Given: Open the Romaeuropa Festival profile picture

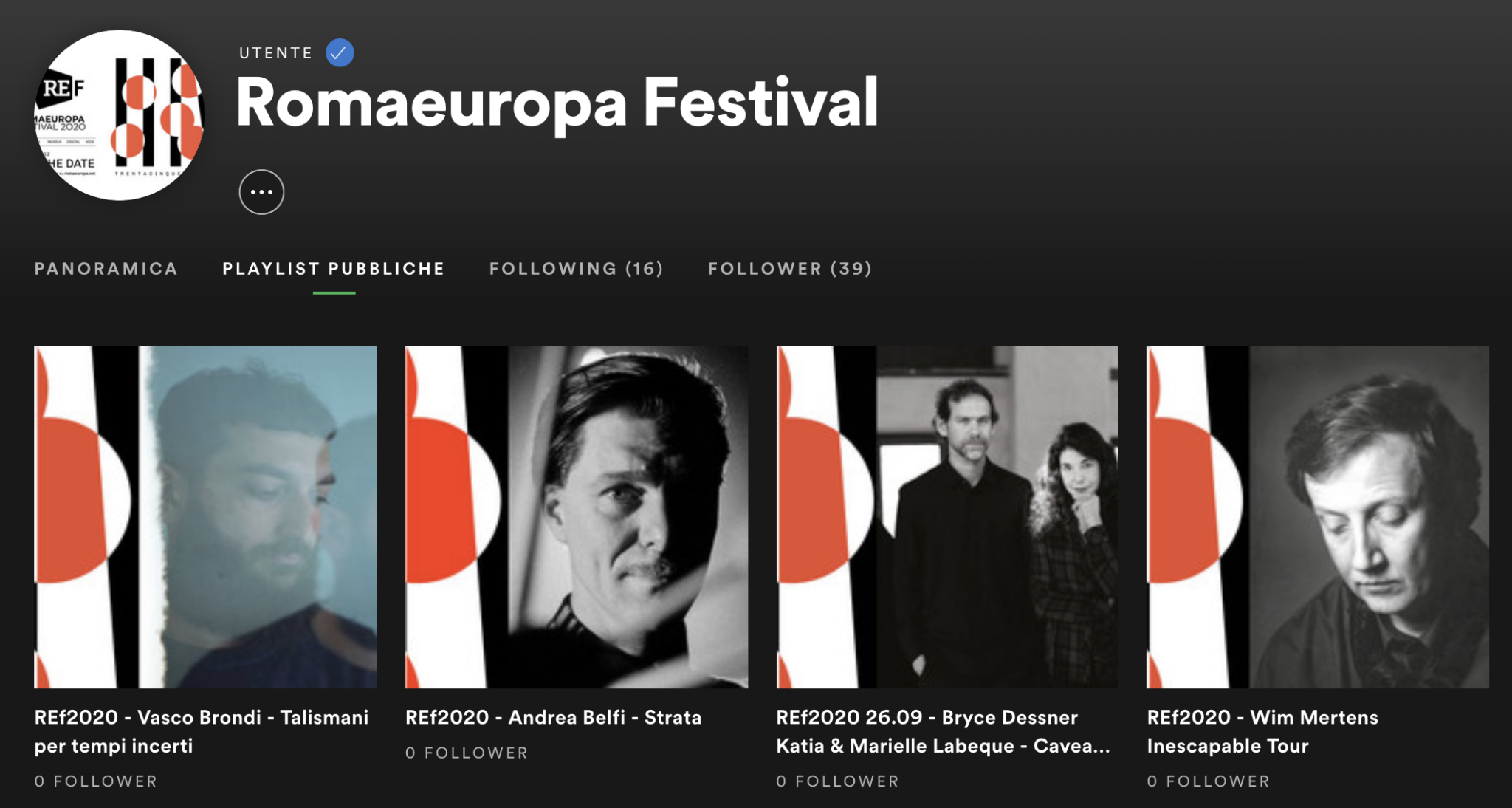Looking at the screenshot, I should [119, 115].
